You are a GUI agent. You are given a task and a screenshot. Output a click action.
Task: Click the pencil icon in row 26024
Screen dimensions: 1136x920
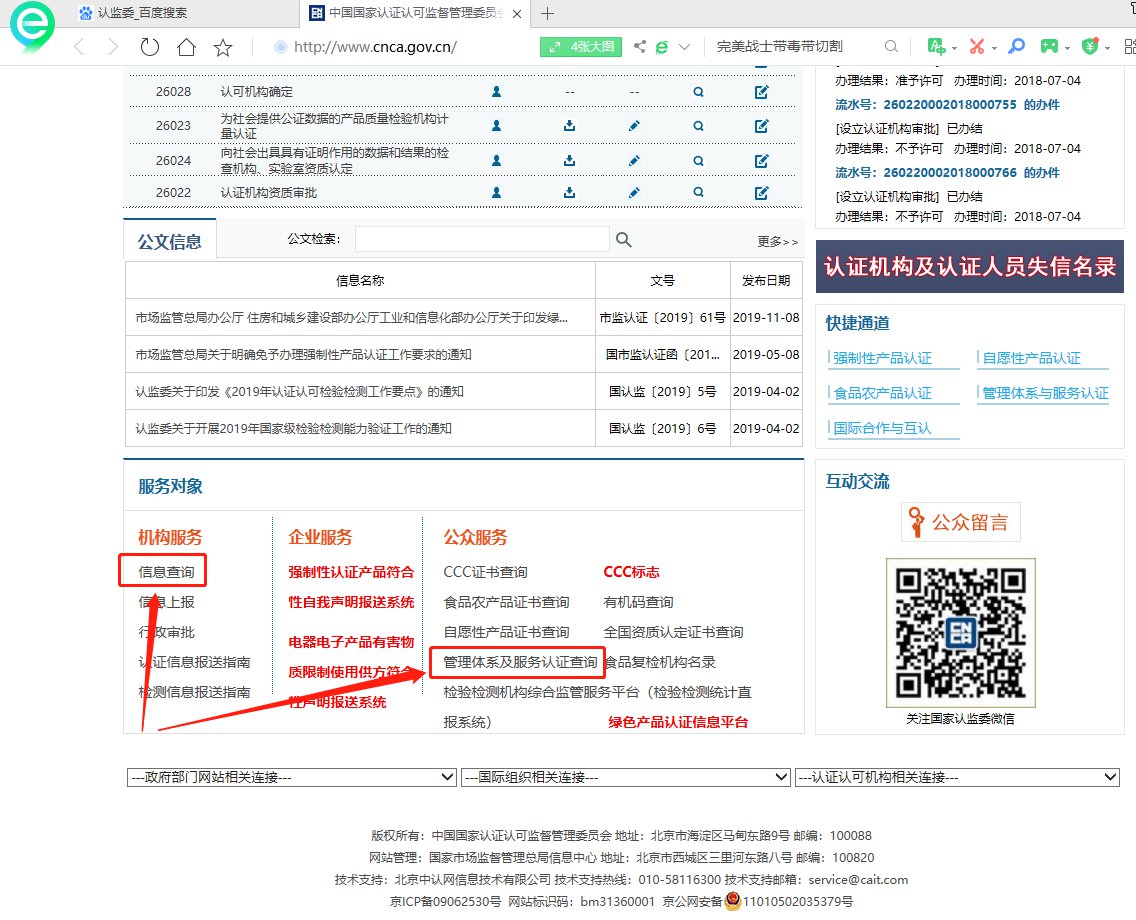click(x=634, y=160)
